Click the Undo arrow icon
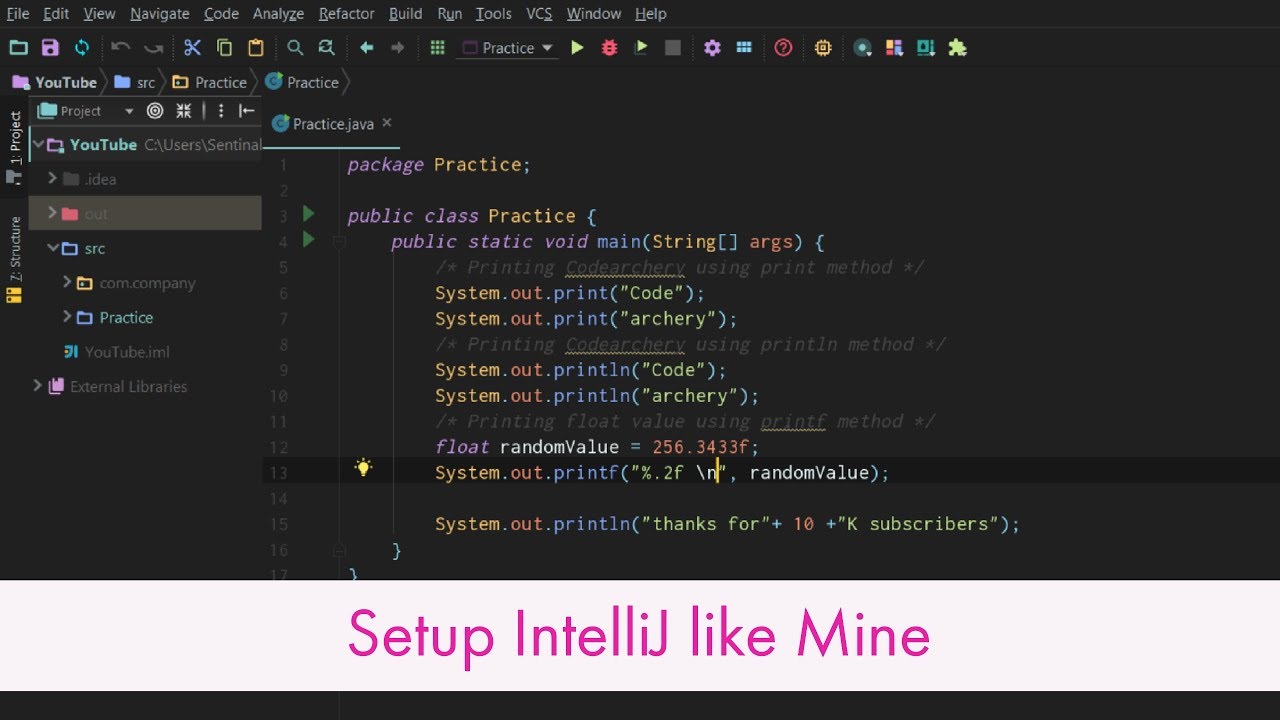 (121, 47)
